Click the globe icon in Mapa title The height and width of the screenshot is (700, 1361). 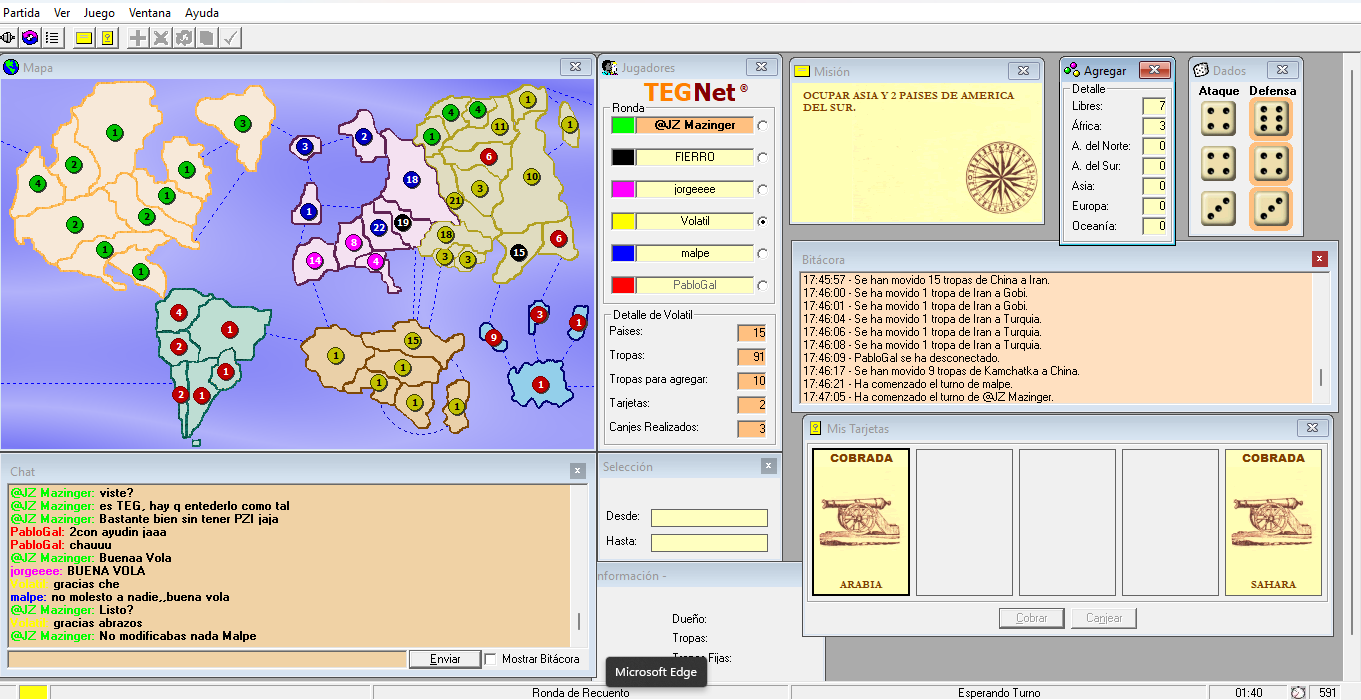(x=11, y=68)
